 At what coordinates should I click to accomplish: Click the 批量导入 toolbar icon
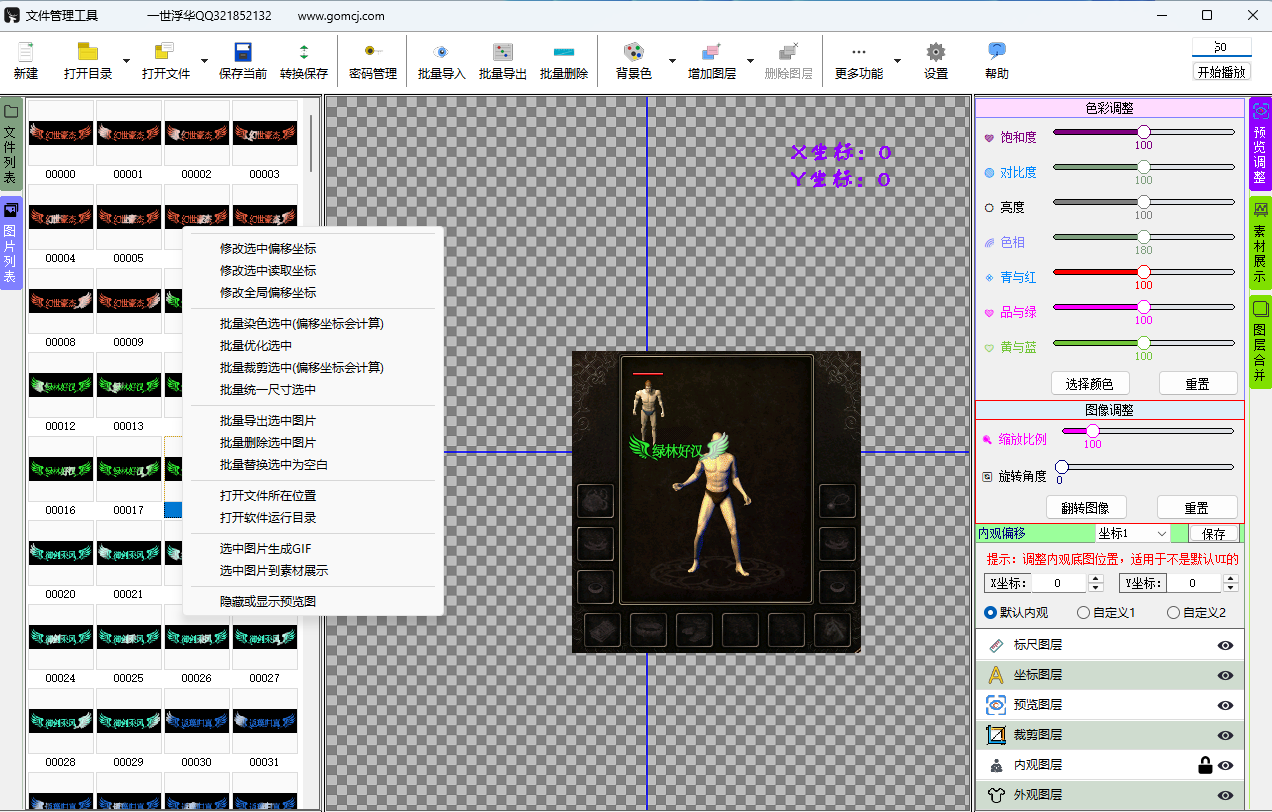pyautogui.click(x=441, y=52)
